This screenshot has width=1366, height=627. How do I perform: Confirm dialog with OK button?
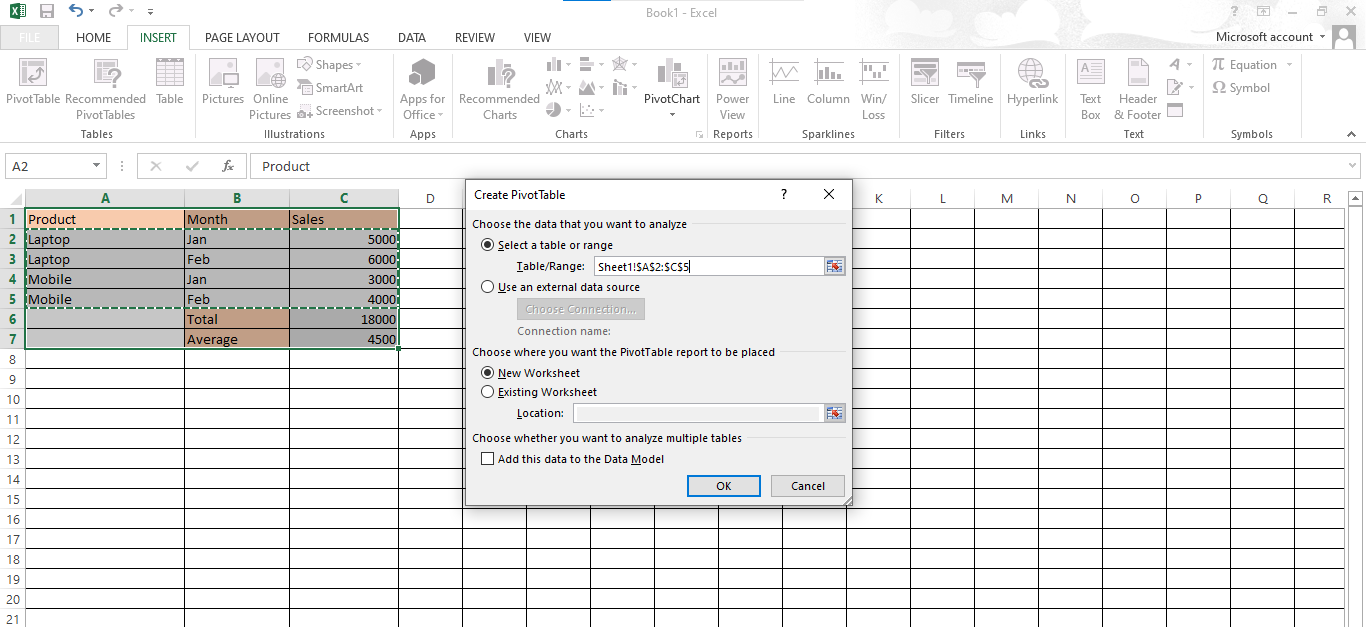pos(724,486)
